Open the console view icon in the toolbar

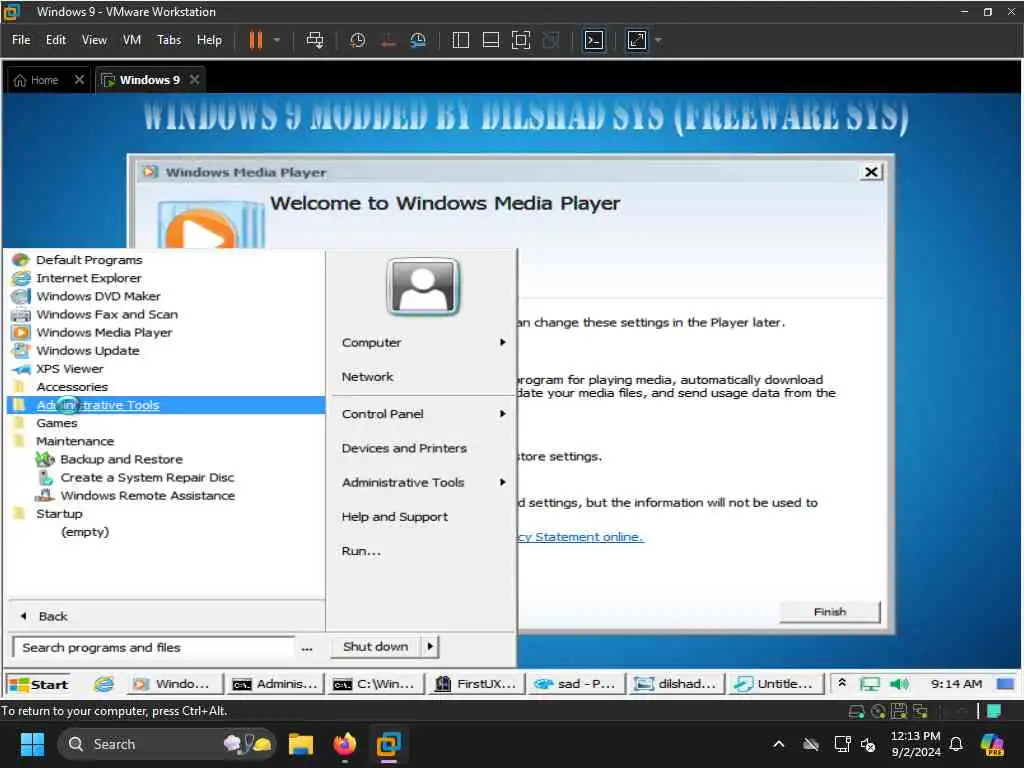(594, 40)
